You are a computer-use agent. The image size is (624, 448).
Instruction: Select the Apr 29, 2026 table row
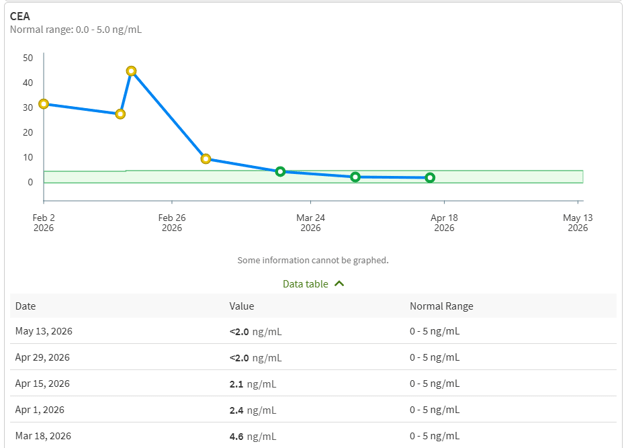(x=313, y=357)
